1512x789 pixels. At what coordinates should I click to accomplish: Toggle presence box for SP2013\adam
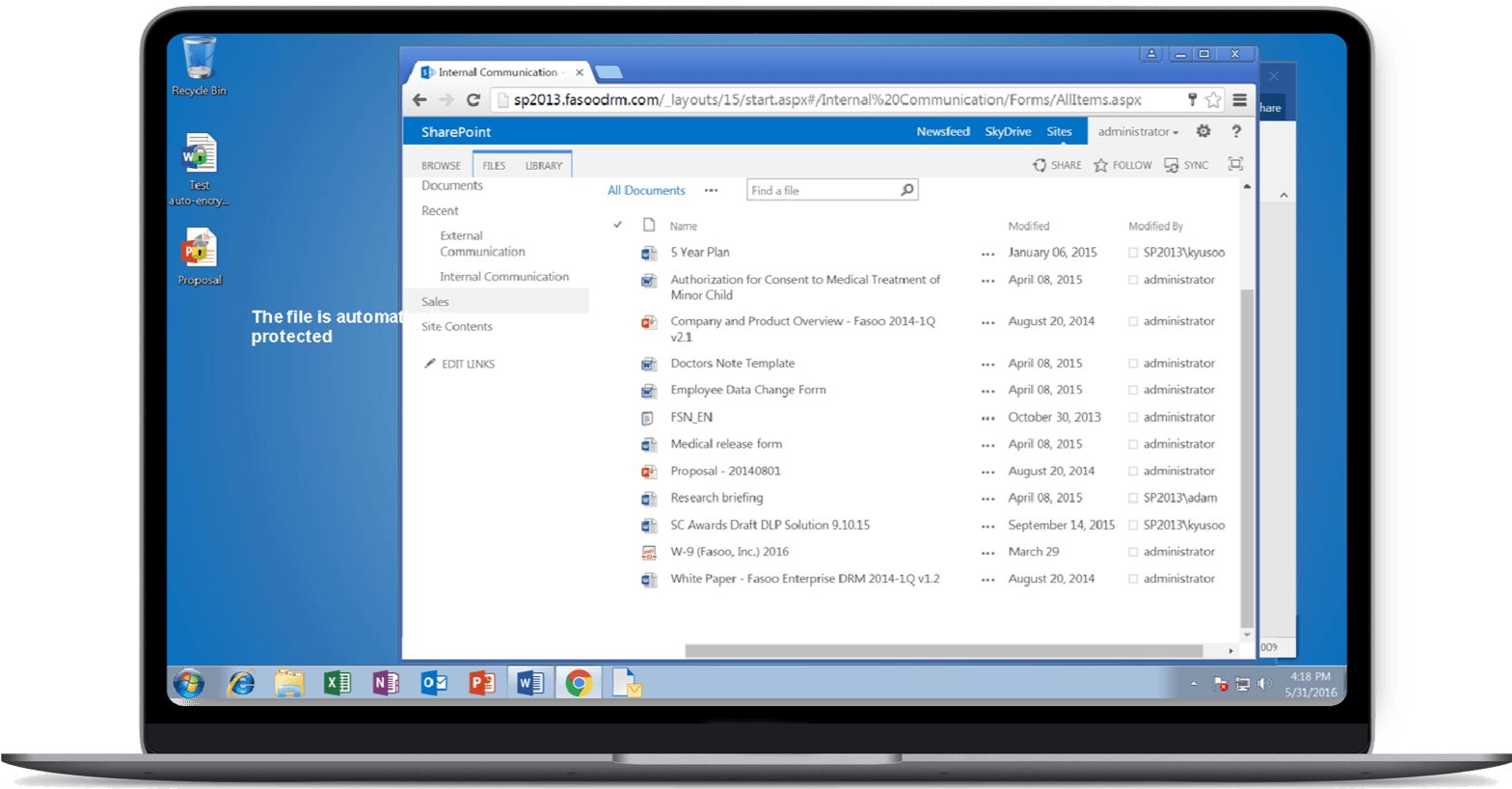tap(1133, 499)
